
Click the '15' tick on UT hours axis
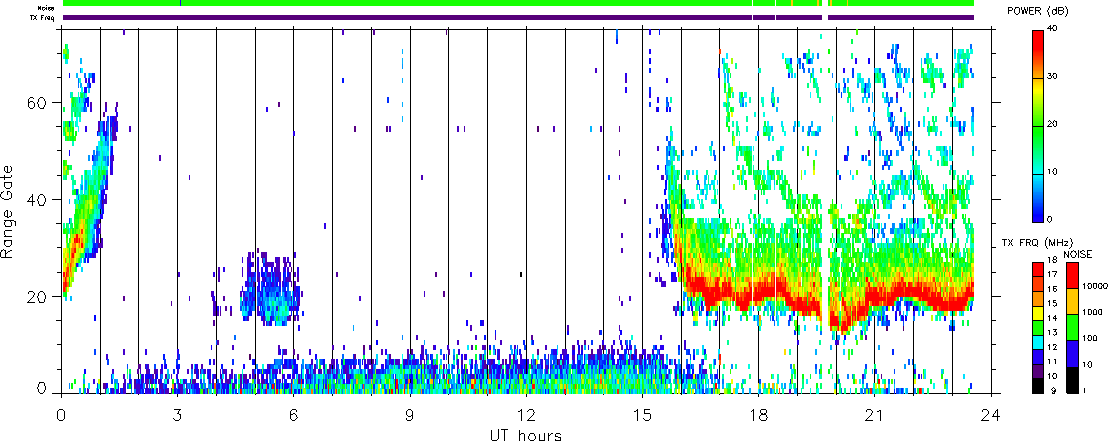(642, 416)
